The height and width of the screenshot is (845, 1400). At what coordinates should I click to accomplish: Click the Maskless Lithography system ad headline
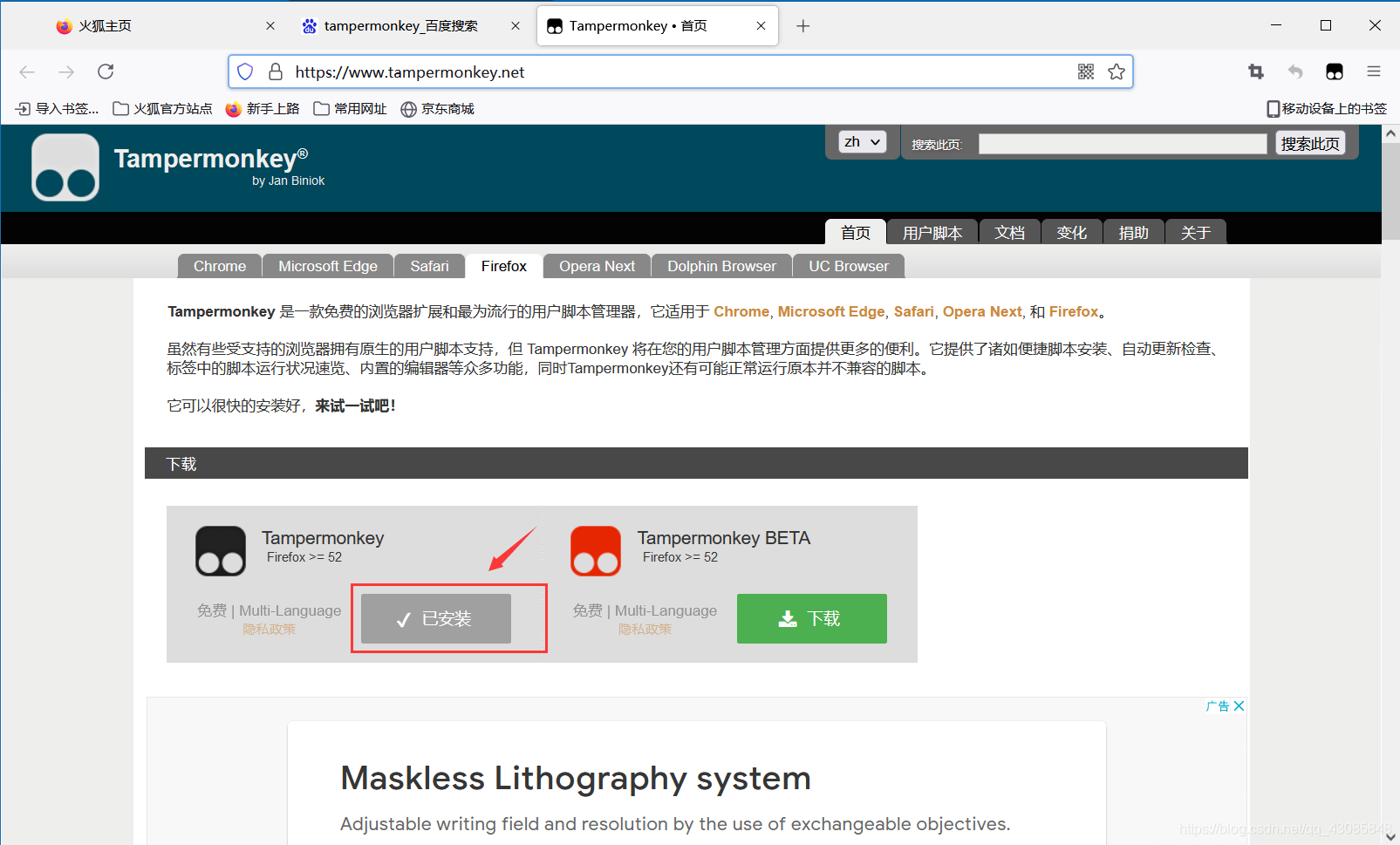[576, 778]
